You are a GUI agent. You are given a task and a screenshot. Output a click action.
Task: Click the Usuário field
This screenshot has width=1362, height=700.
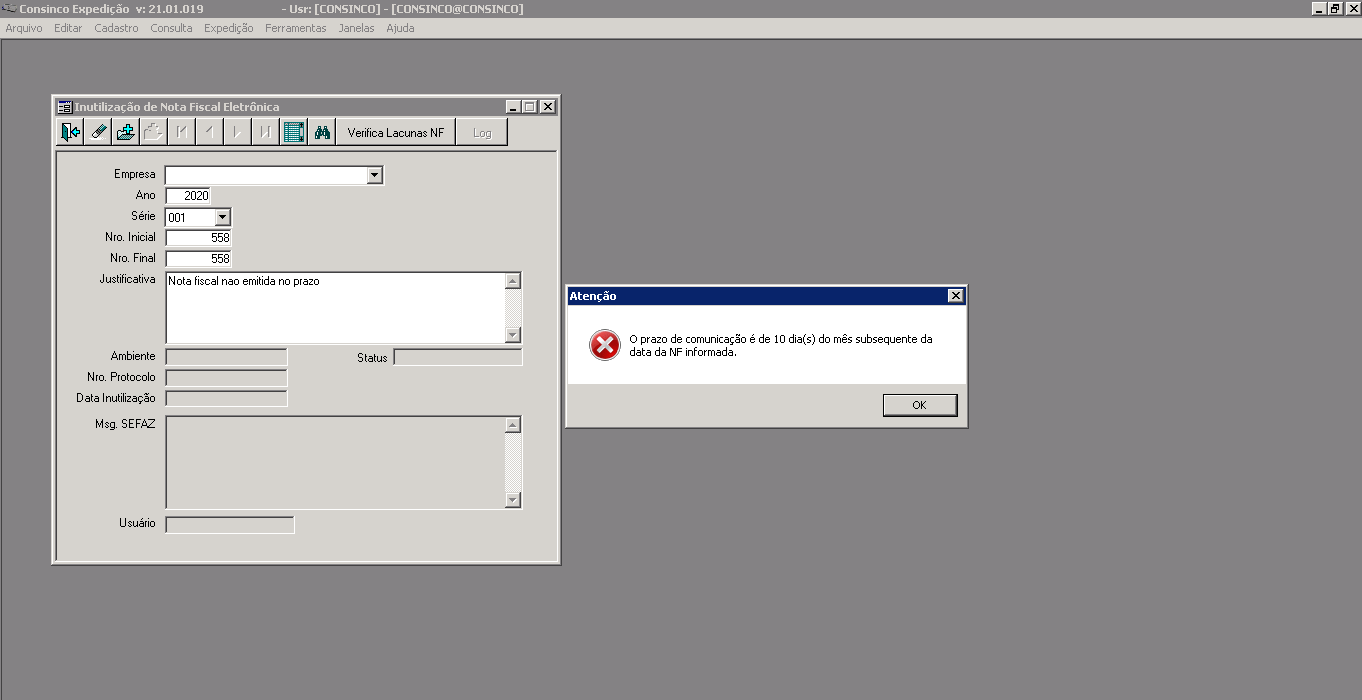tap(230, 525)
